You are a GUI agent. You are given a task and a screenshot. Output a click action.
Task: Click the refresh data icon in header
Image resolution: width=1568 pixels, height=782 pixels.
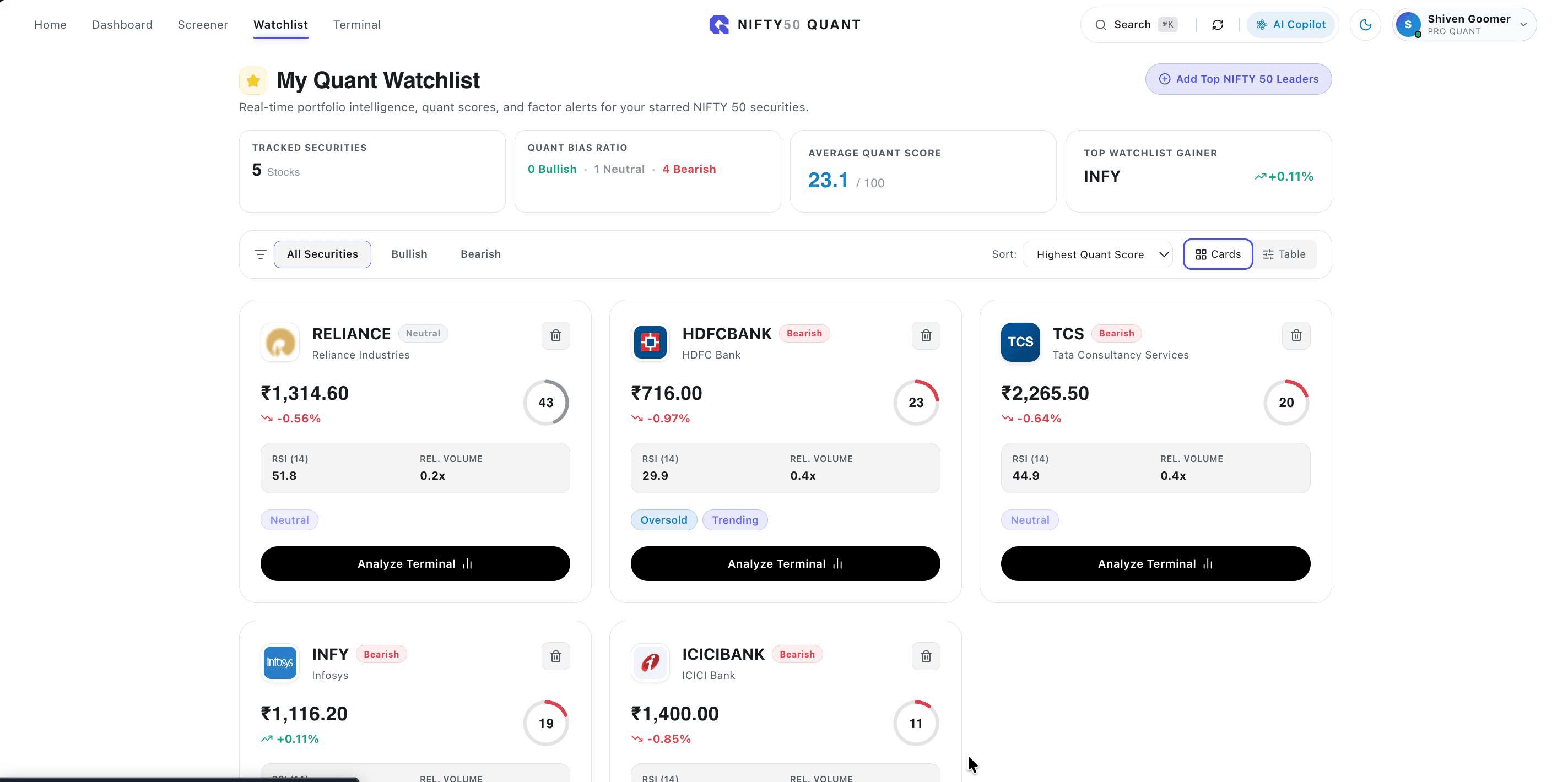coord(1217,25)
